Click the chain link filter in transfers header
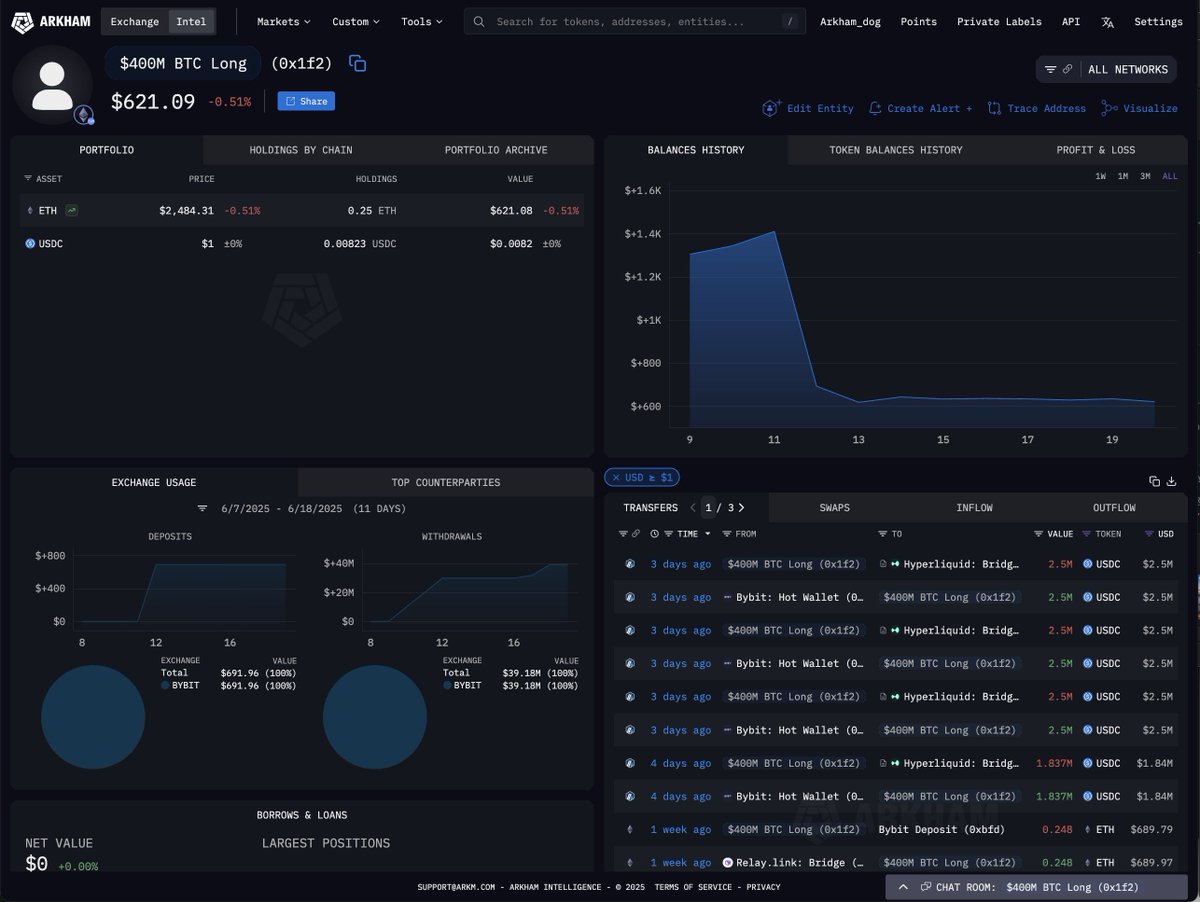The width and height of the screenshot is (1200, 902). point(635,534)
